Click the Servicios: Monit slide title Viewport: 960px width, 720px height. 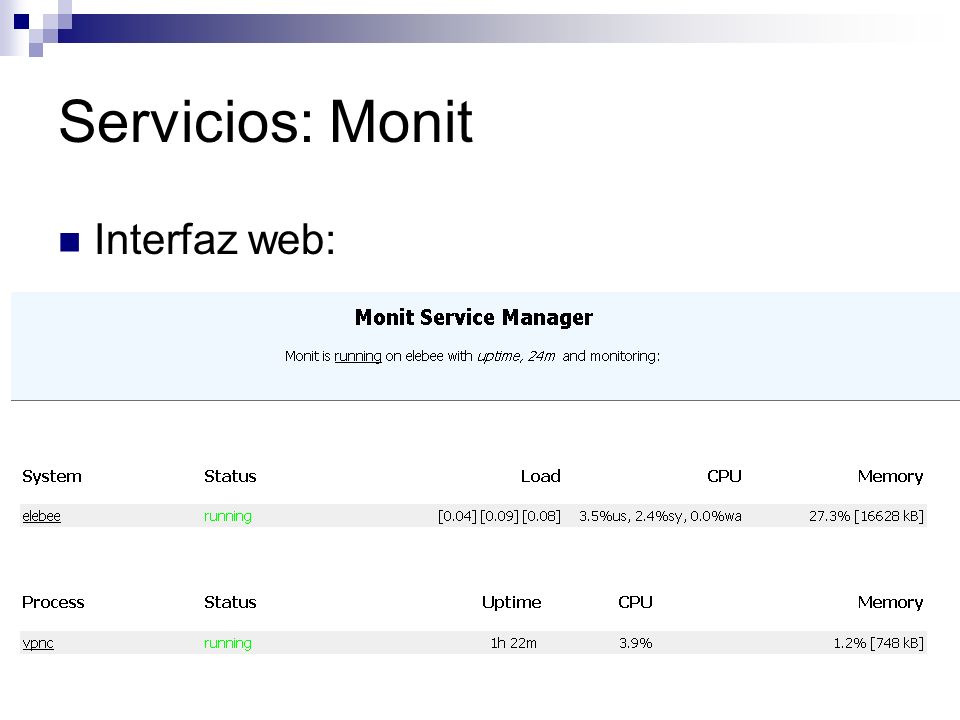coord(266,122)
